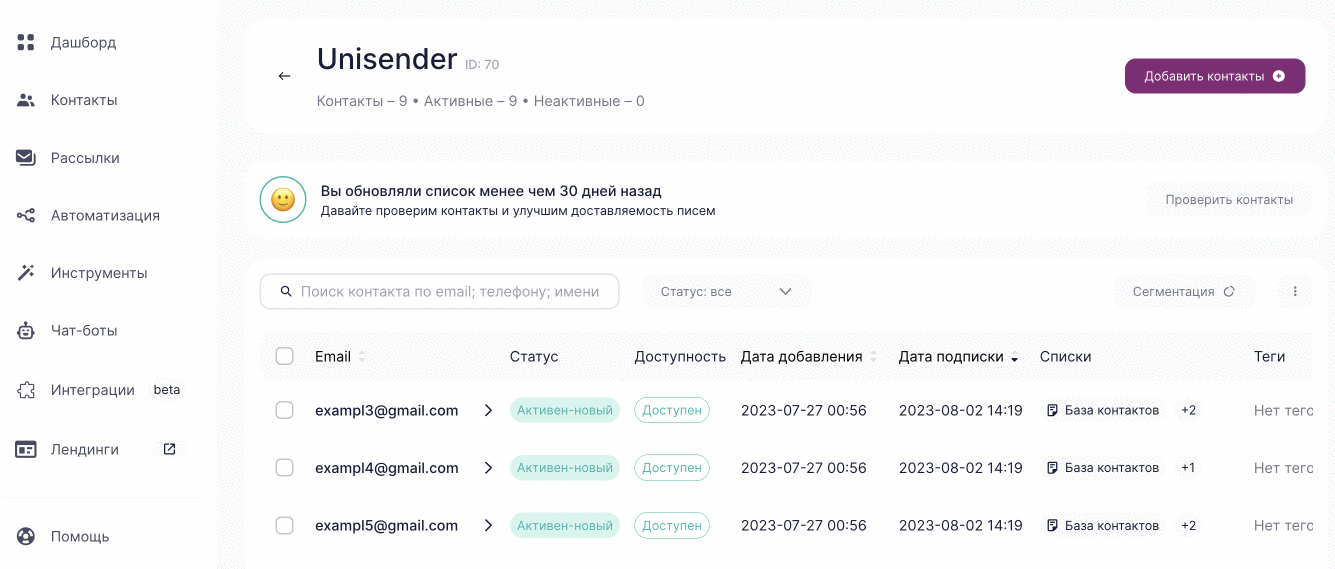The height and width of the screenshot is (569, 1335).
Task: Click the smiley face icon
Action: click(283, 199)
